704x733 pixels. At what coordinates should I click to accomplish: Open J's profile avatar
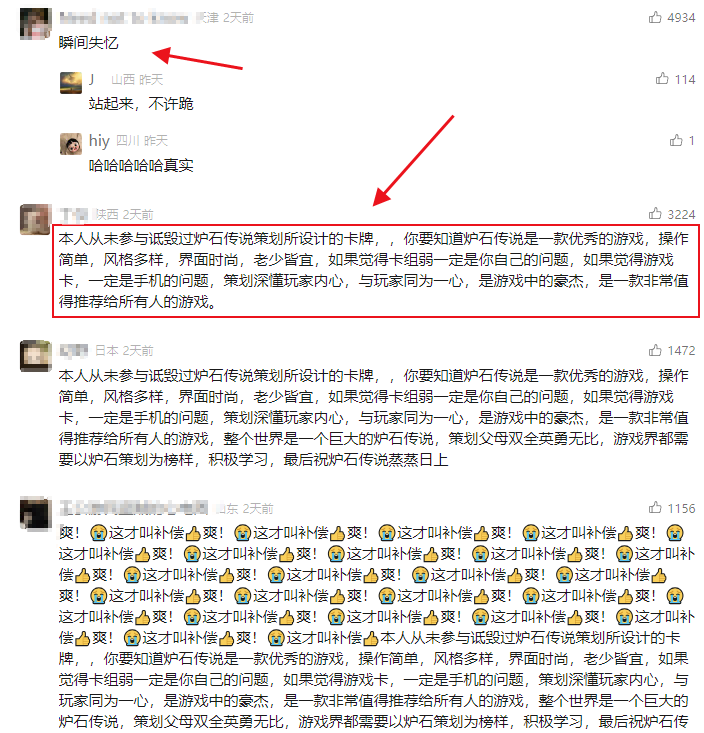[71, 83]
